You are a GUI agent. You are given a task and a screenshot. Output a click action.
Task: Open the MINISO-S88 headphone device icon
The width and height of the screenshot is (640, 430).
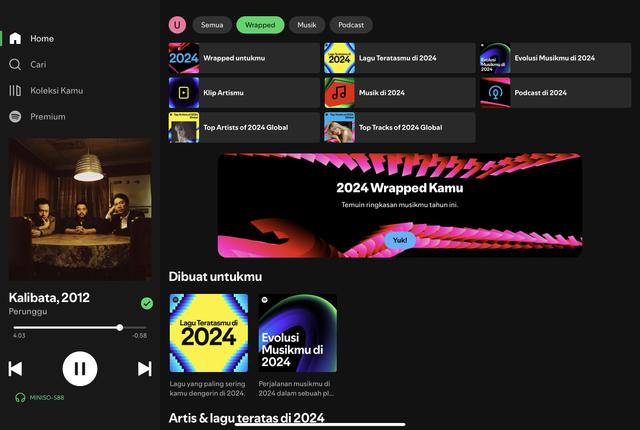[20, 397]
